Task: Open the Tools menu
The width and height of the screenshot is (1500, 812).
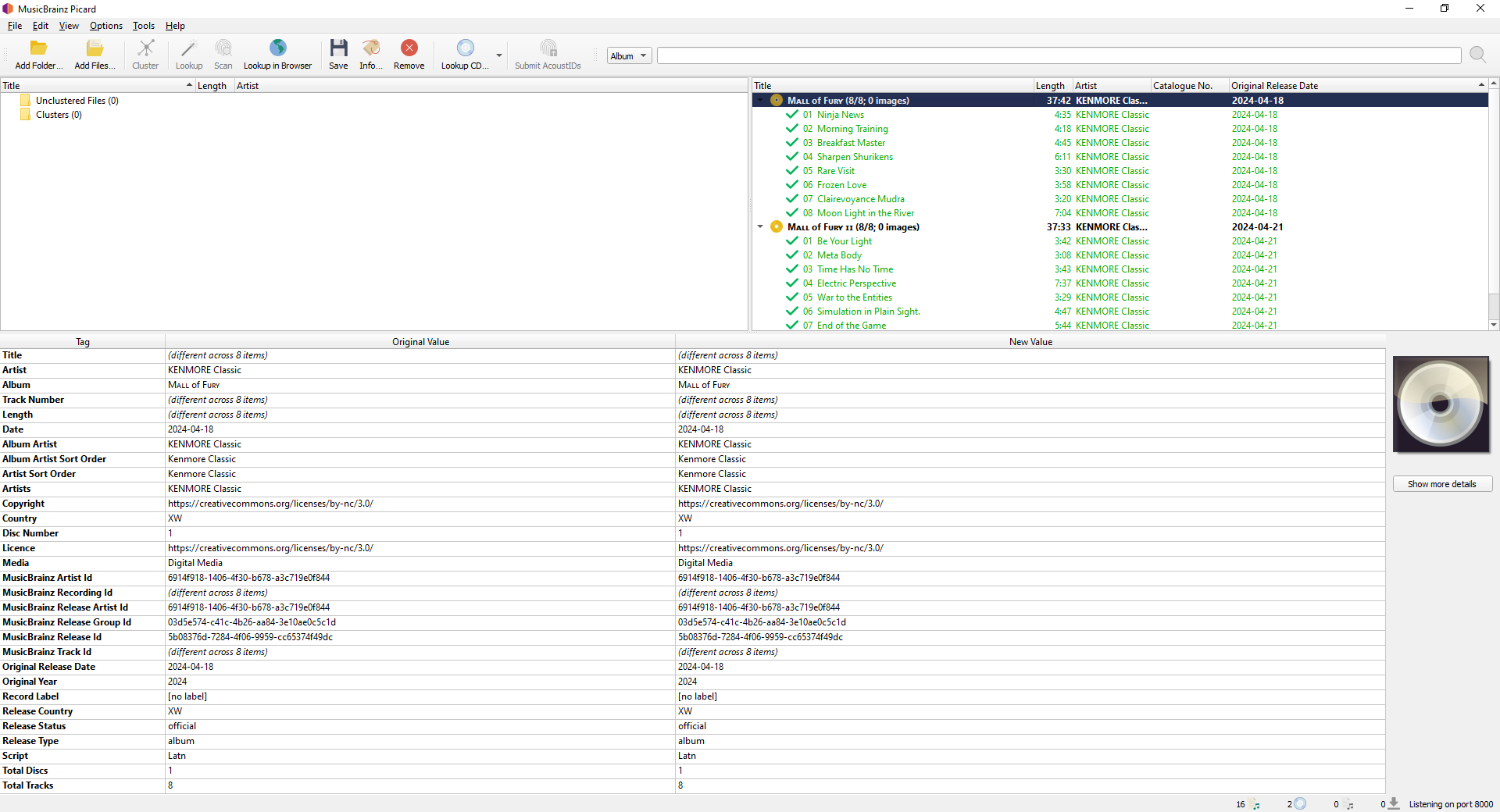Action: click(143, 26)
